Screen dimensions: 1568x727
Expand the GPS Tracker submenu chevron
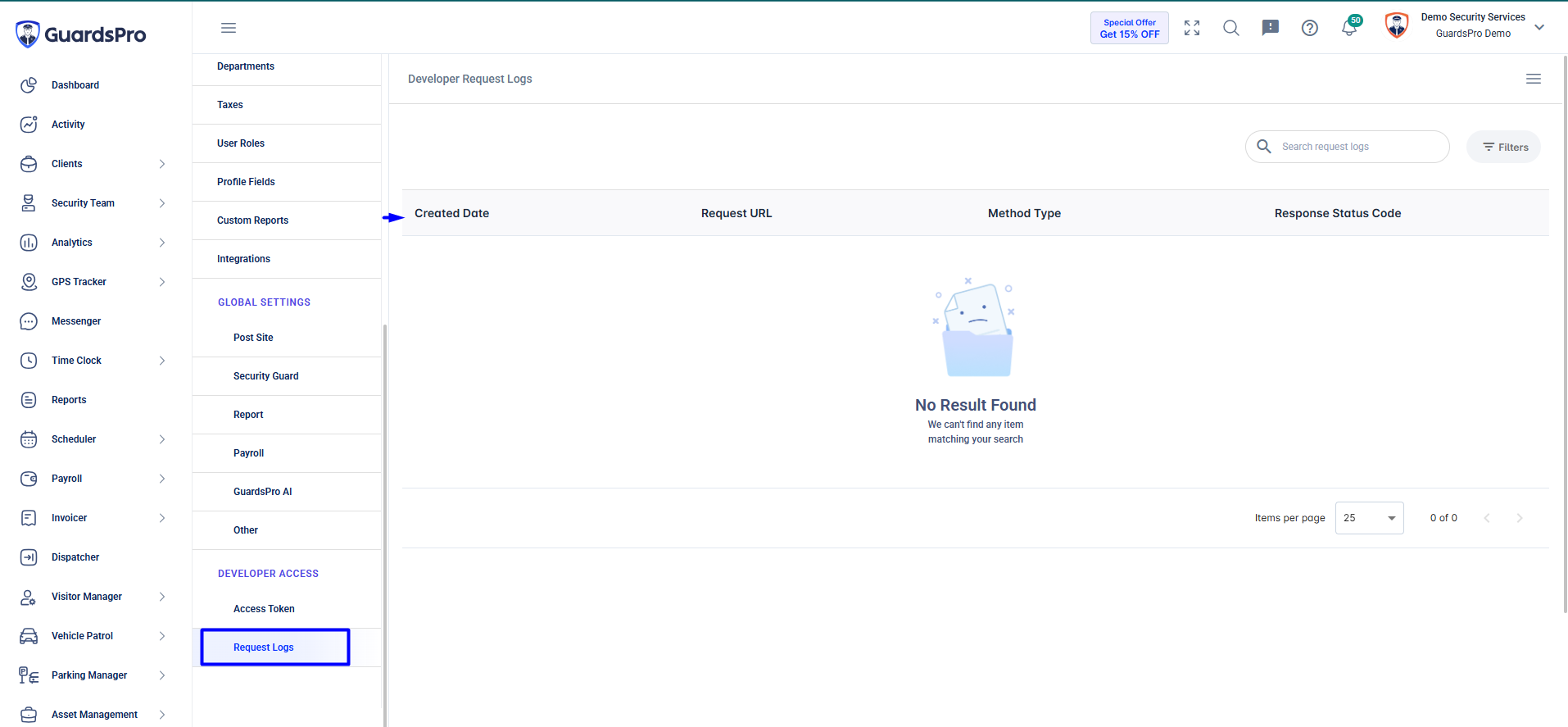point(162,282)
